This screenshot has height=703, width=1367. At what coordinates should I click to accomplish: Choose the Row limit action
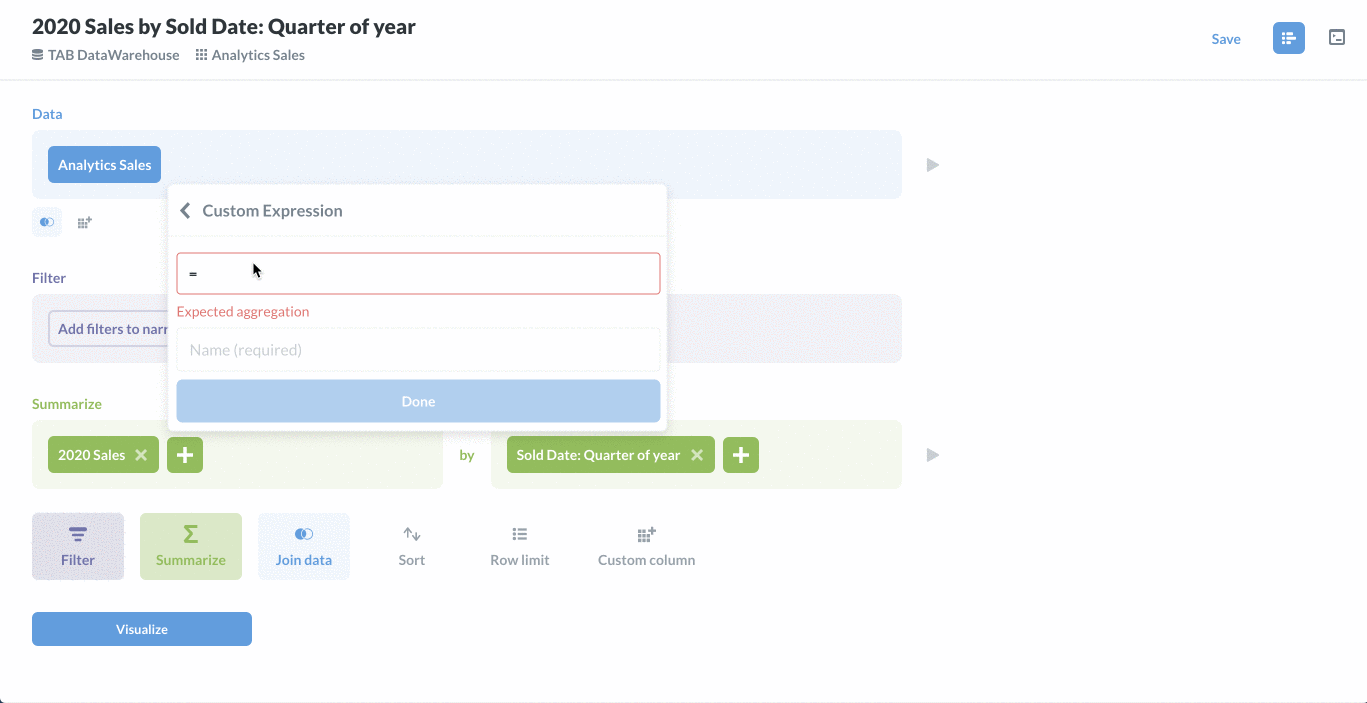pos(520,547)
